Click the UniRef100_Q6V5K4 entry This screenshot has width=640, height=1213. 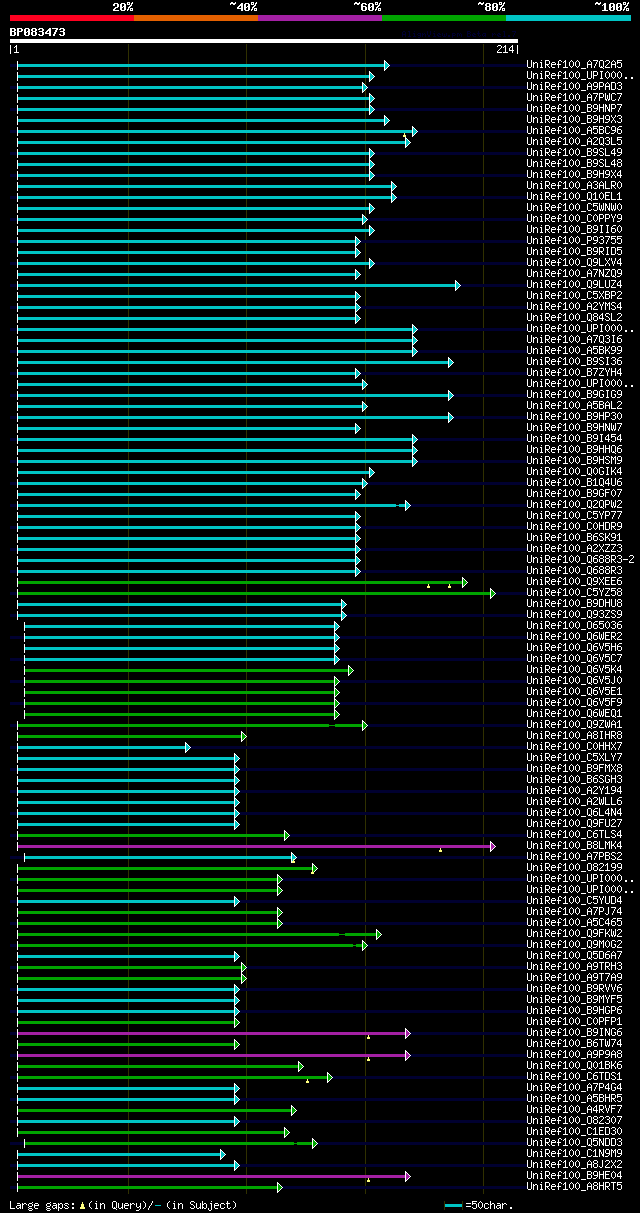(576, 670)
